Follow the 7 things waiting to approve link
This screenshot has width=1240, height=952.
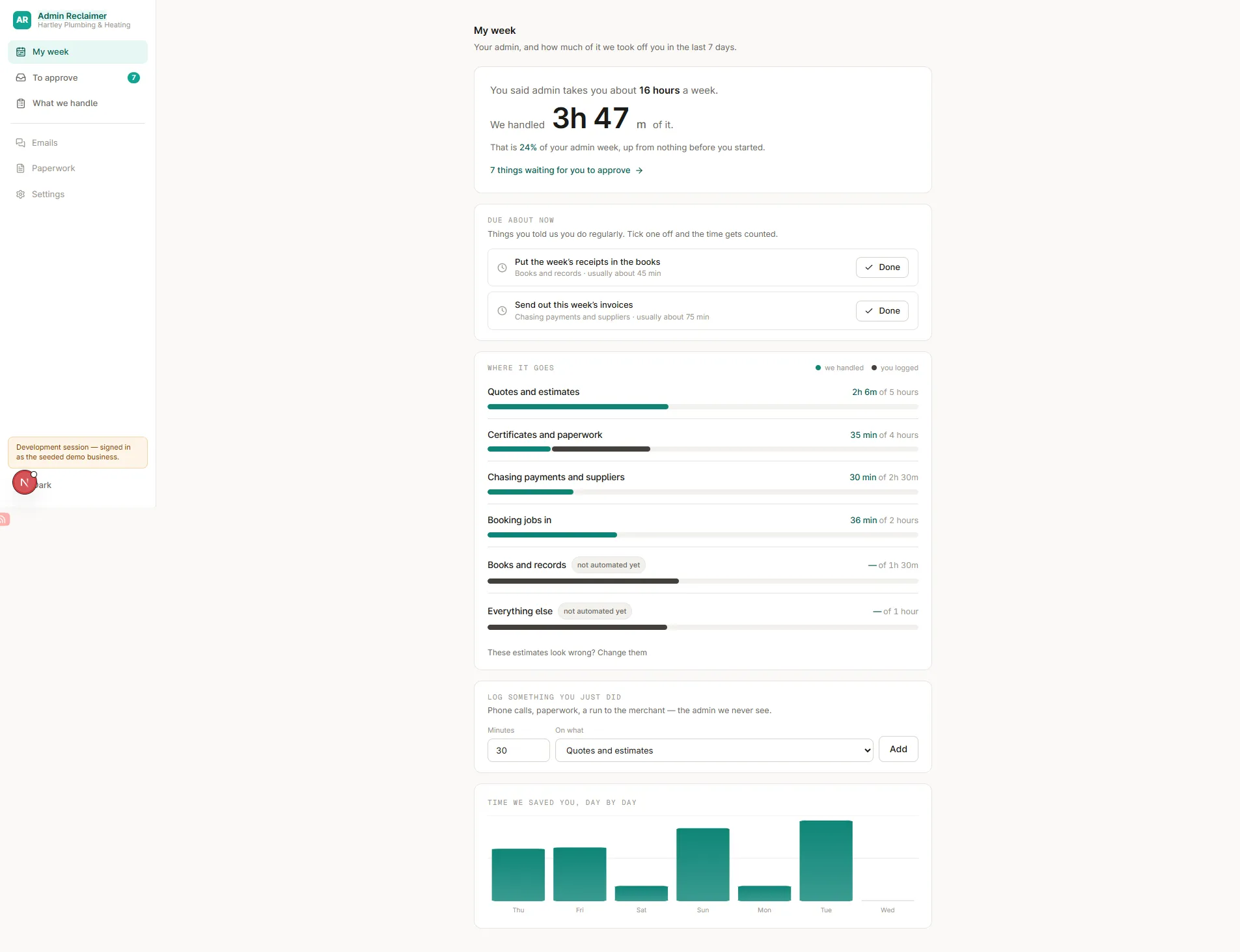point(566,170)
